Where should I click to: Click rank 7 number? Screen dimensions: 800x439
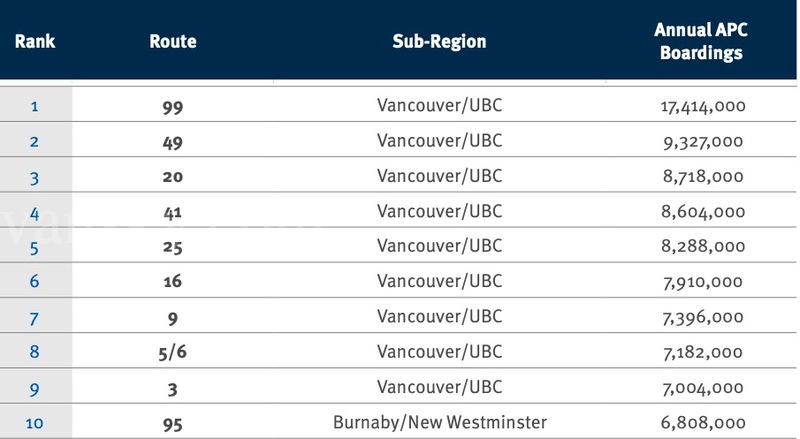34,317
